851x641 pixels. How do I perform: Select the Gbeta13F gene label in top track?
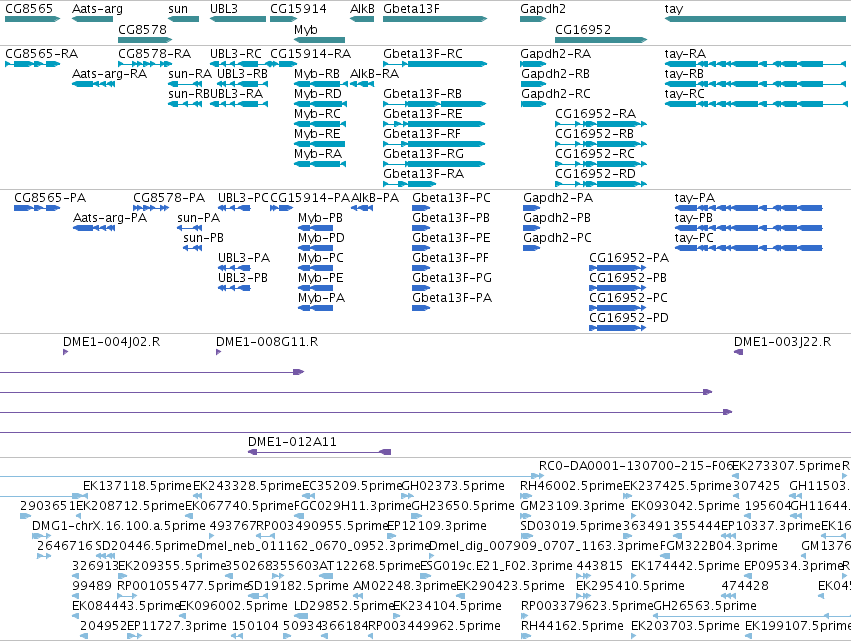411,9
